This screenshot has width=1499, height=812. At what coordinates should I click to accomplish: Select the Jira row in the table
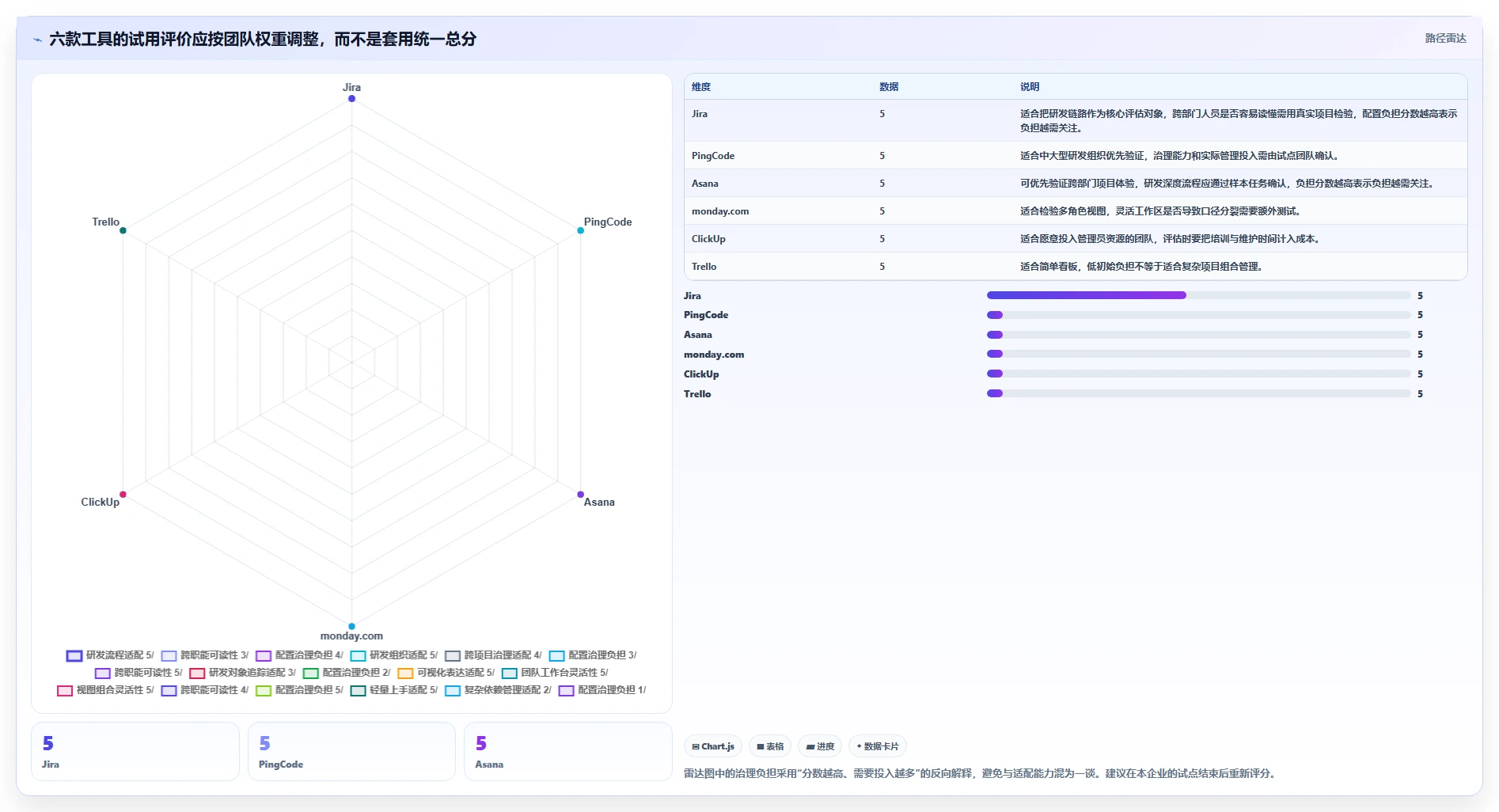pos(1076,120)
